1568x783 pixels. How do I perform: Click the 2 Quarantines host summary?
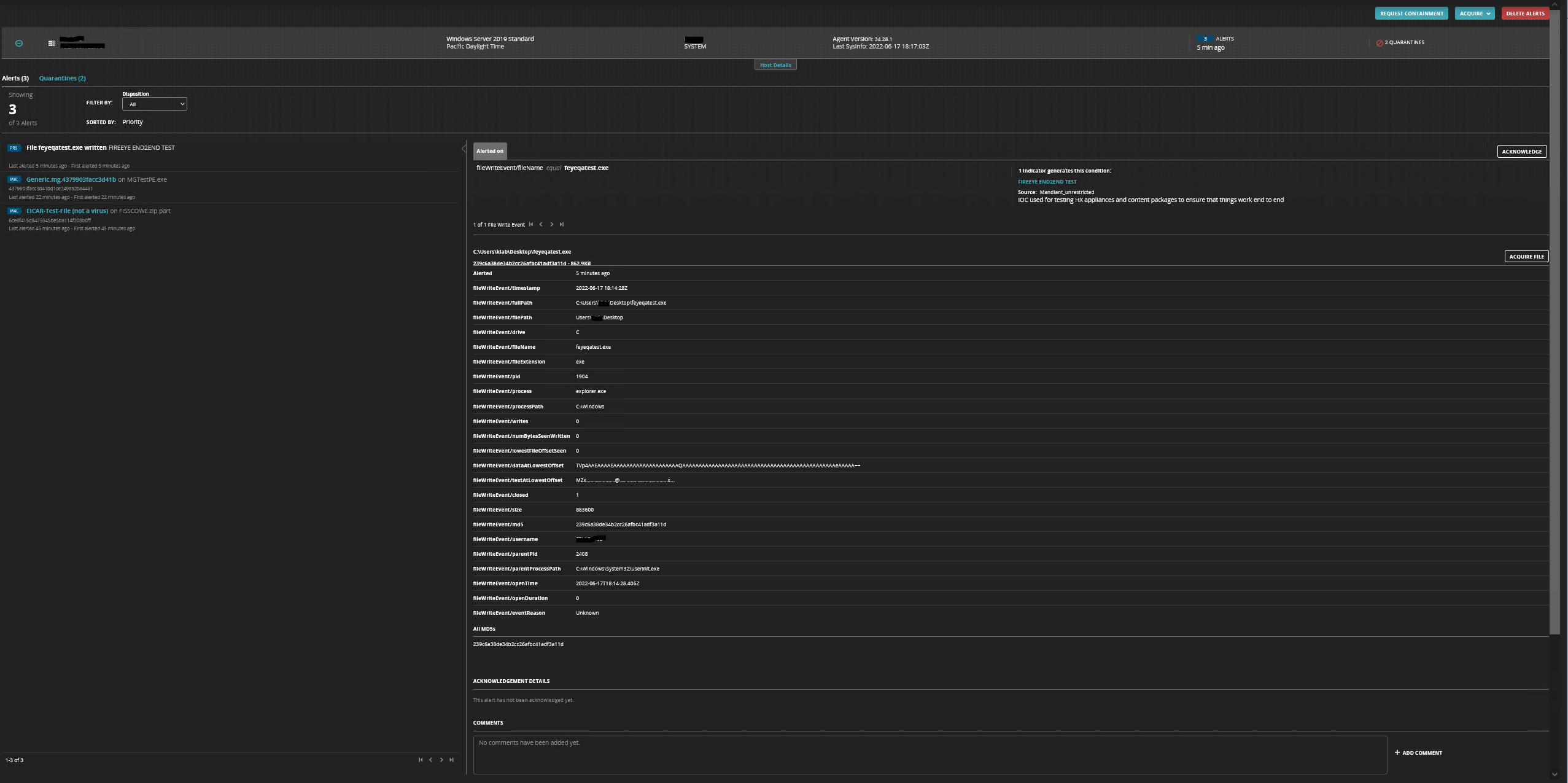coord(1400,43)
